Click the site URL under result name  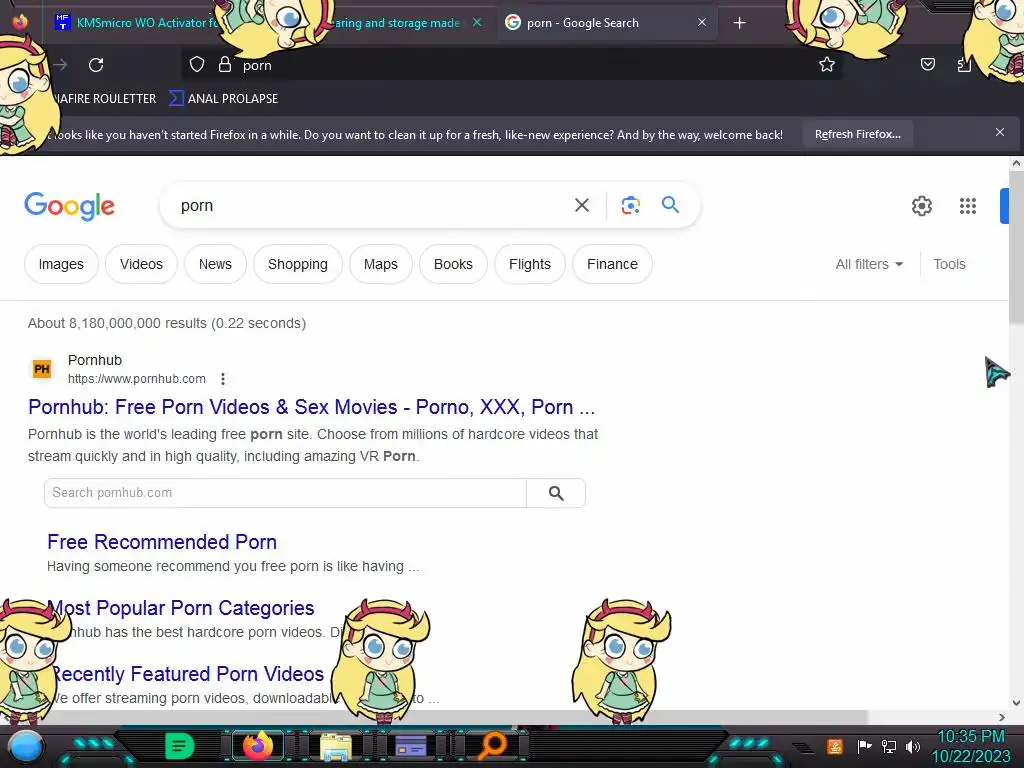click(x=136, y=379)
